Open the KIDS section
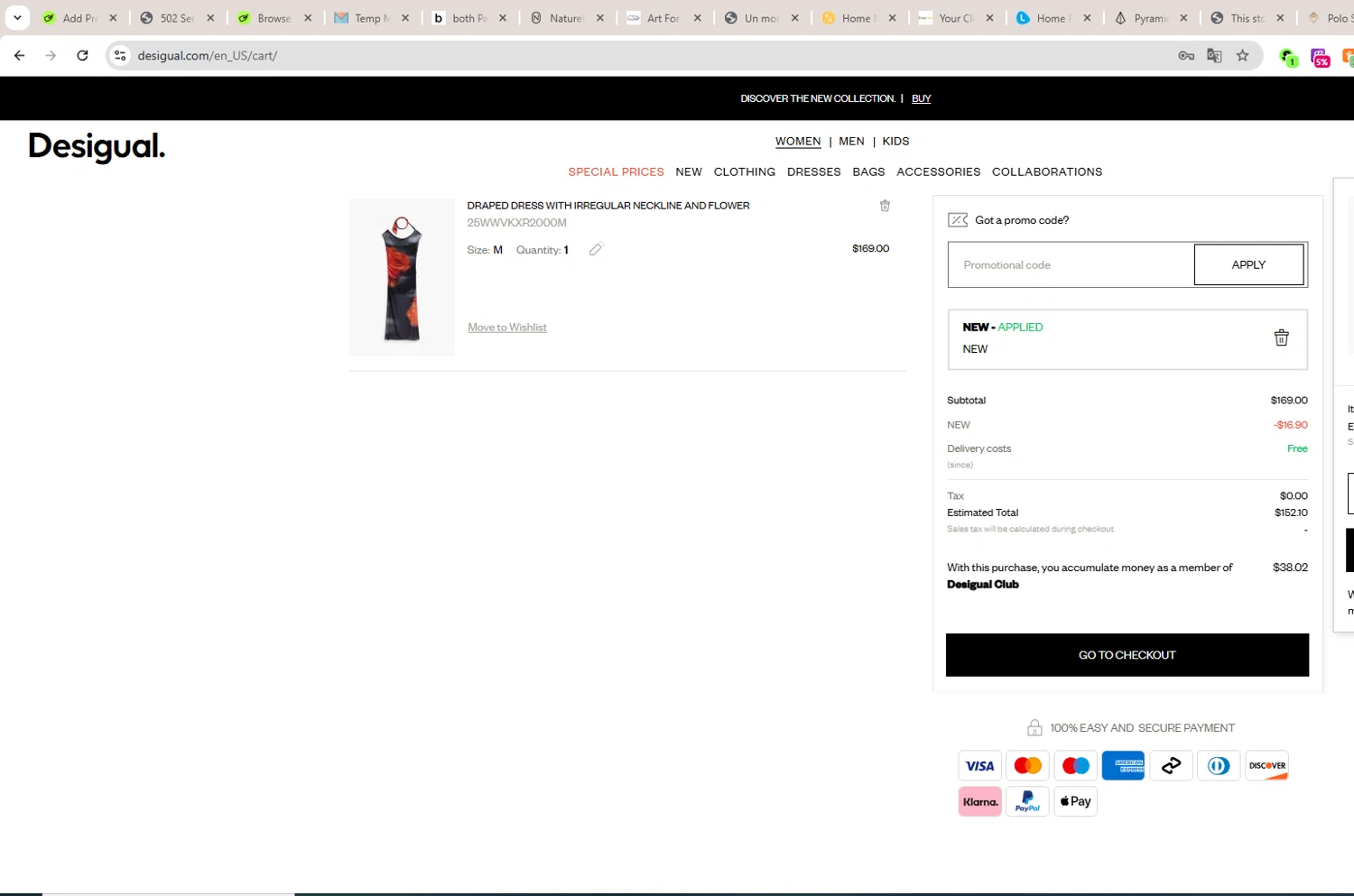 895,142
